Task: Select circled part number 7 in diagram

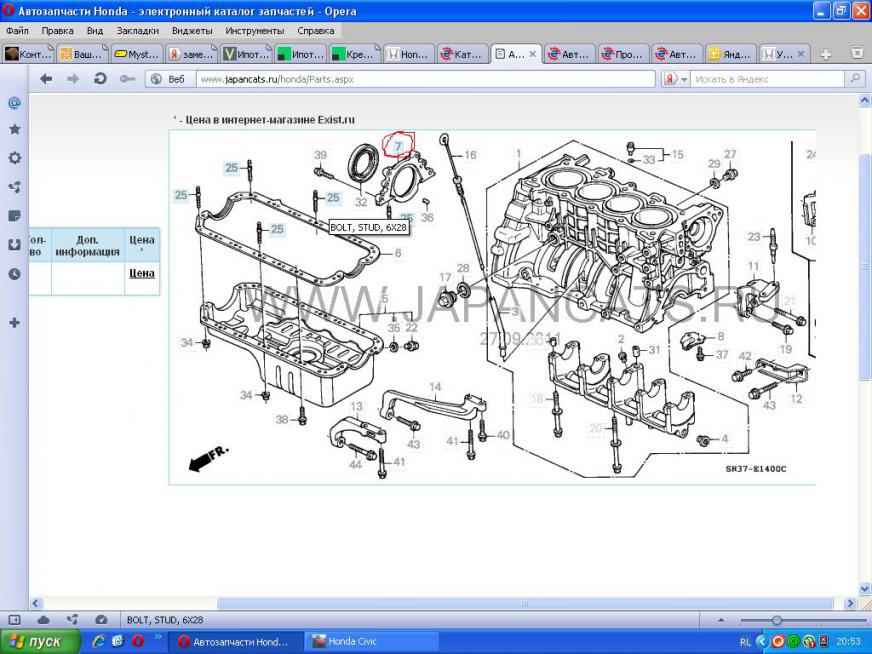Action: click(x=398, y=146)
